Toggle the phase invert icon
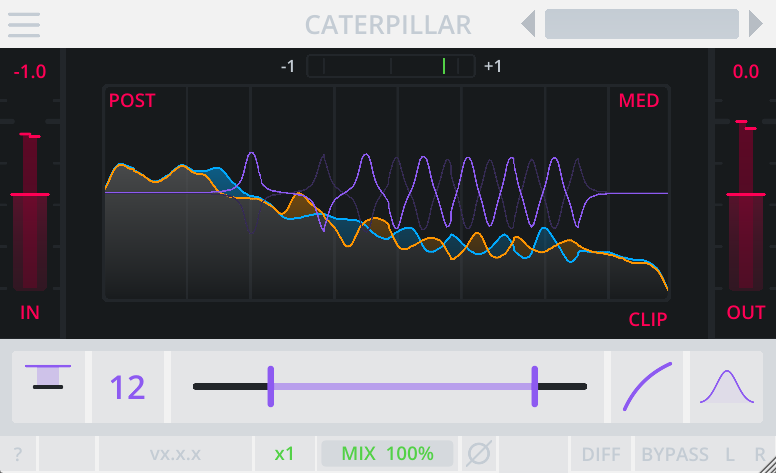The height and width of the screenshot is (473, 776). point(479,453)
